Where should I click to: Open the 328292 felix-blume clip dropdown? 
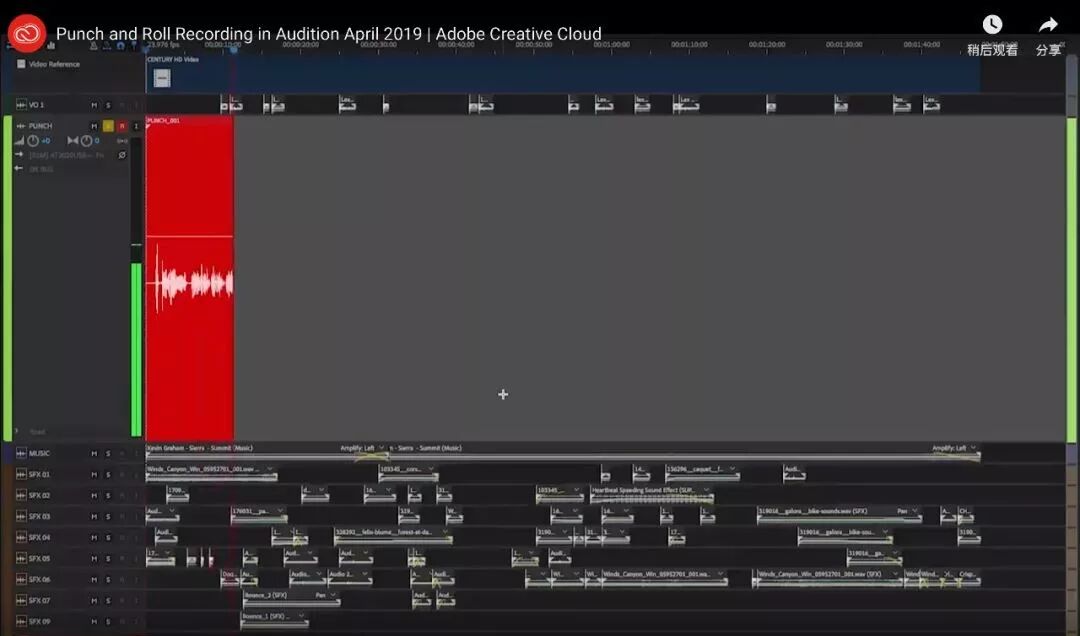click(x=445, y=532)
